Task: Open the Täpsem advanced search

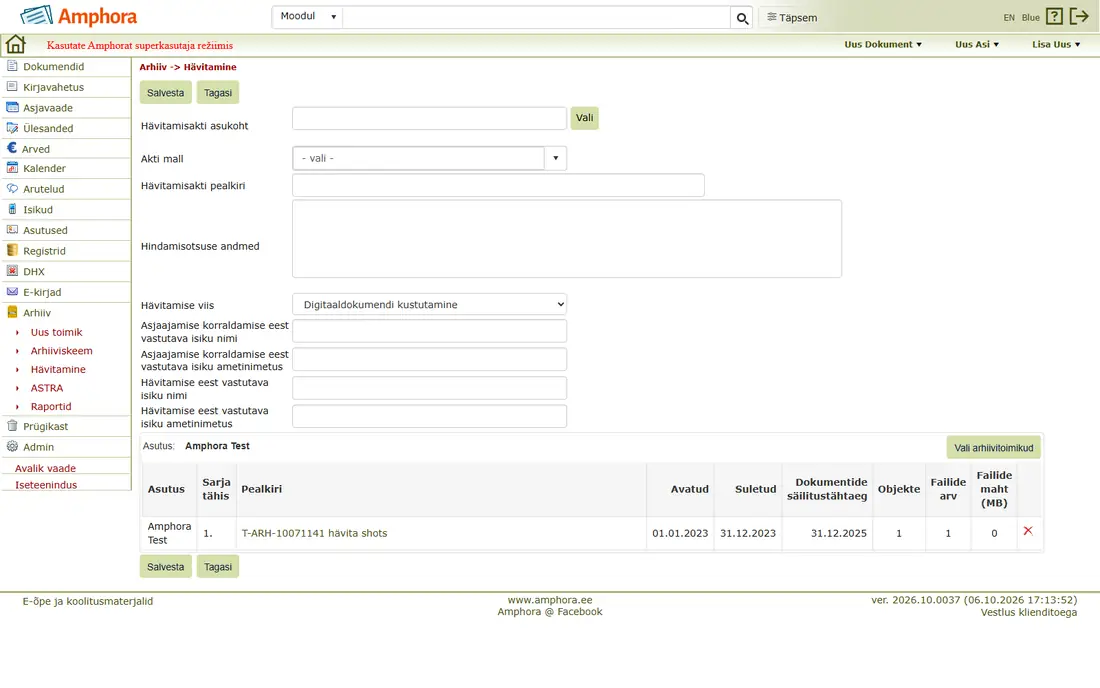Action: point(792,18)
